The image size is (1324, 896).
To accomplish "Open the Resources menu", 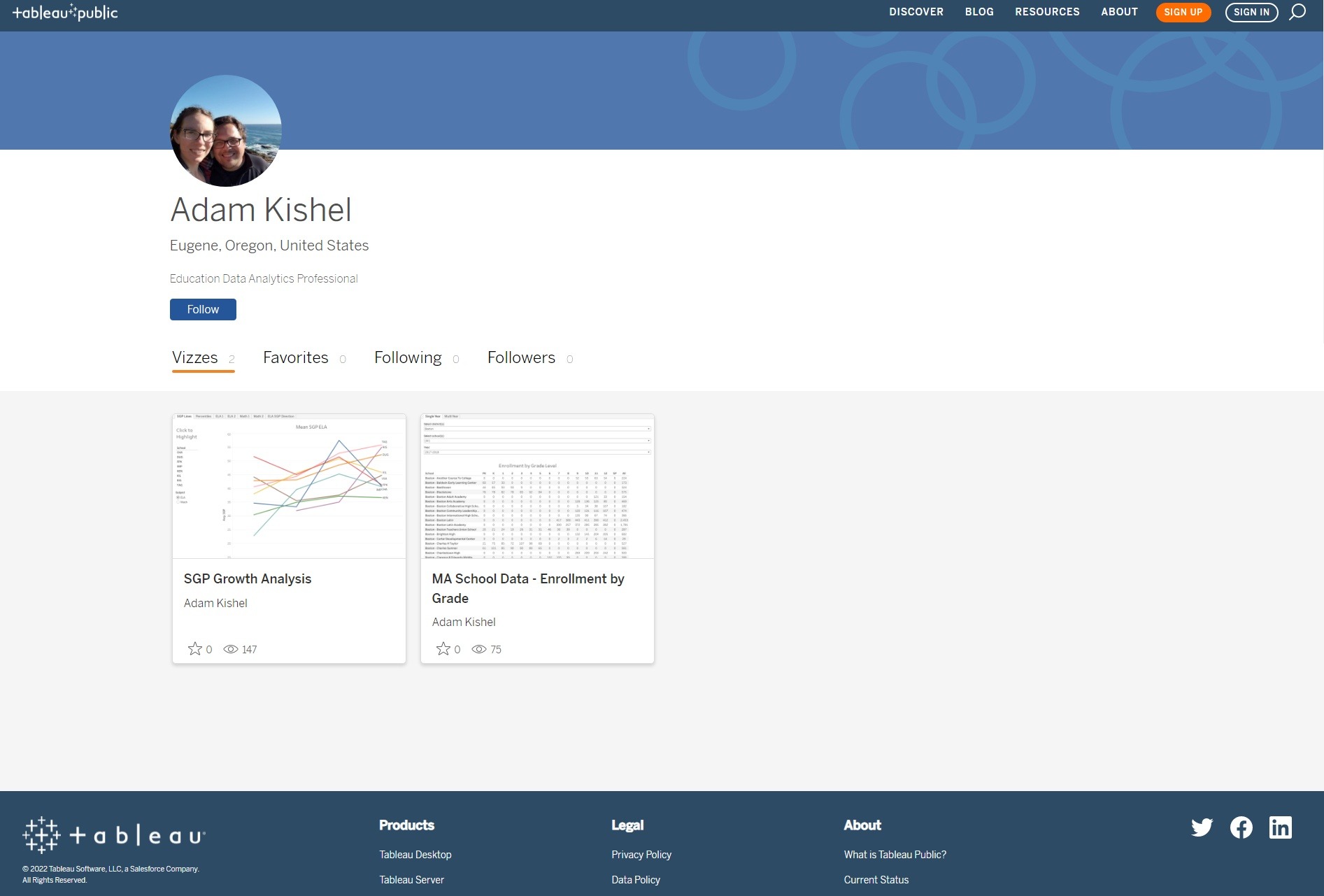I will pos(1047,12).
